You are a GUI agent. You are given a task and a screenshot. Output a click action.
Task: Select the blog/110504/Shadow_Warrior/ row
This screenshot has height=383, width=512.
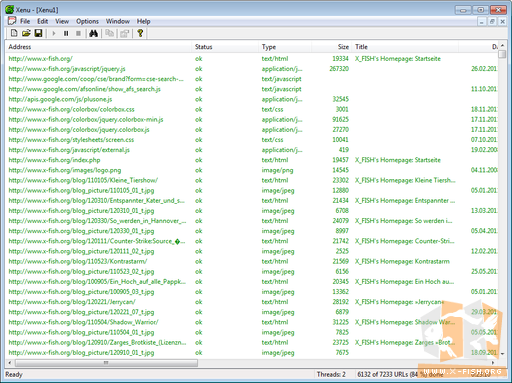83,322
